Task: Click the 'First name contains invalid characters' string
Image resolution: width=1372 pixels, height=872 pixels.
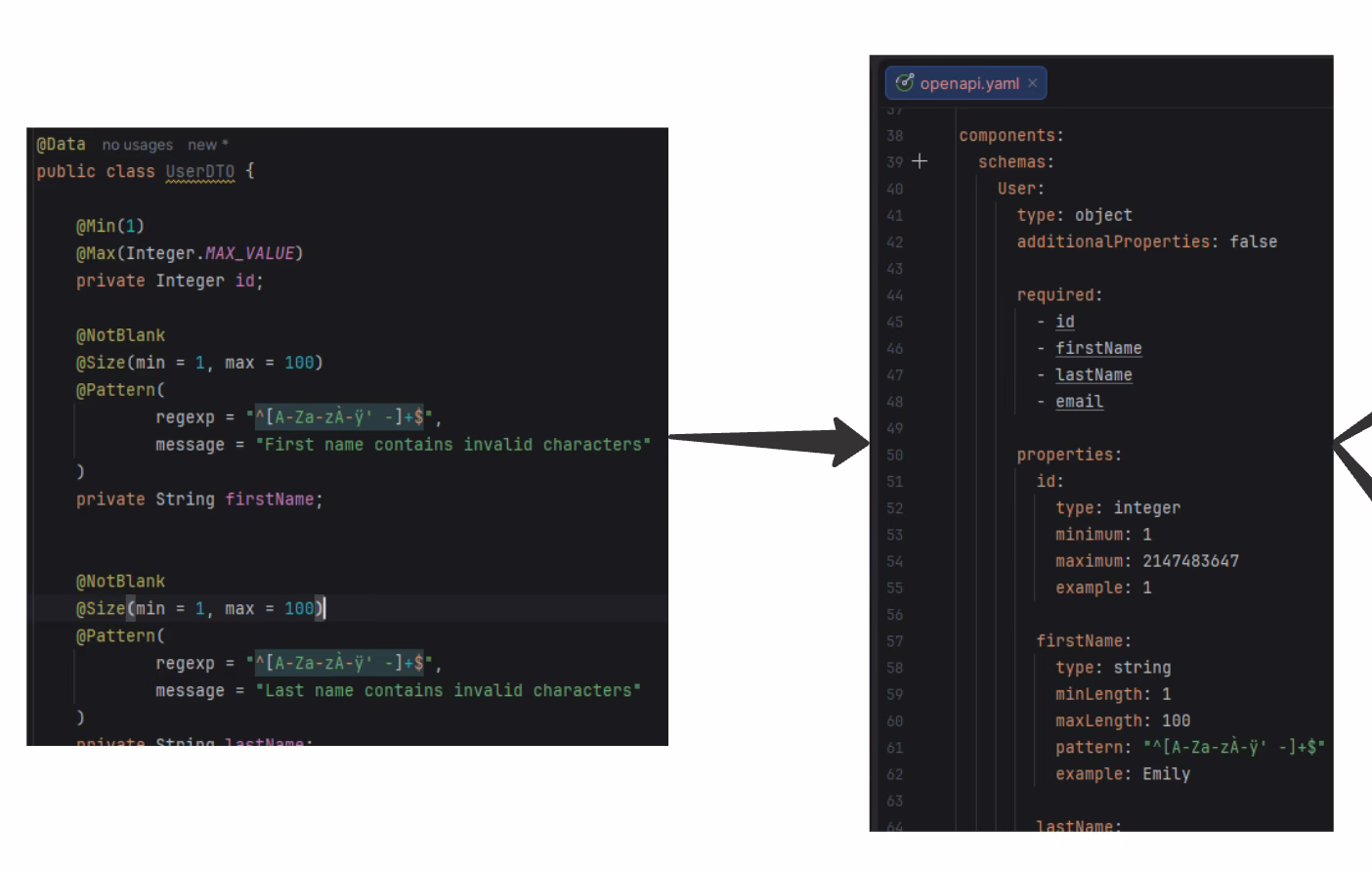Action: 453,445
